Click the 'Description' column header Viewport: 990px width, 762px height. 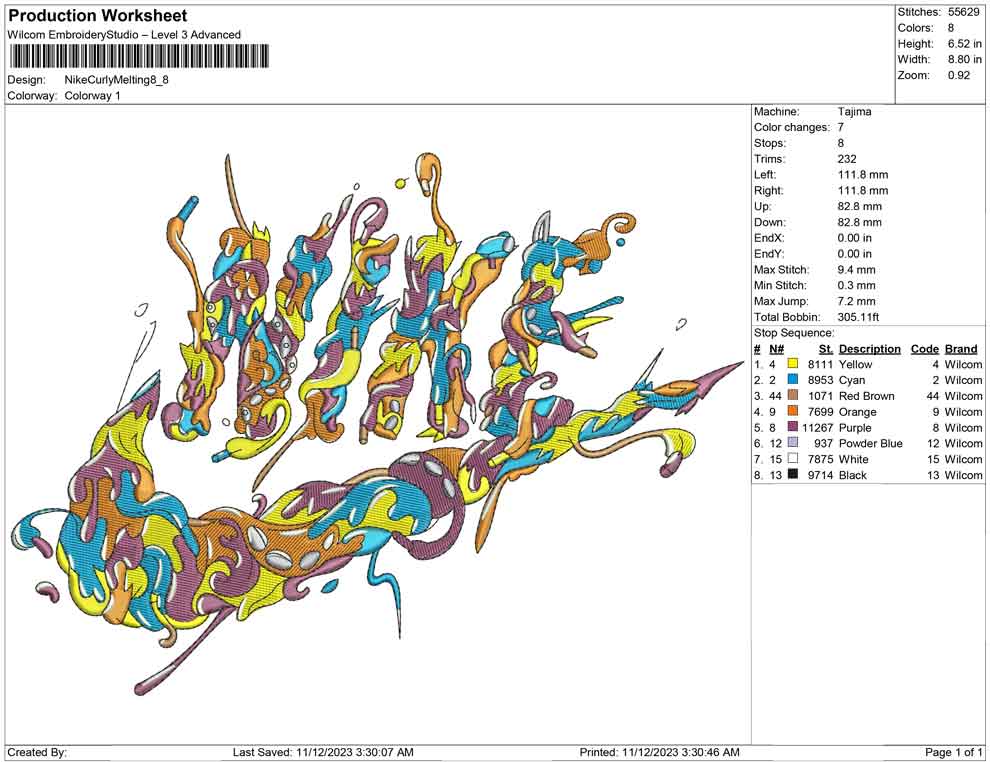(869, 349)
